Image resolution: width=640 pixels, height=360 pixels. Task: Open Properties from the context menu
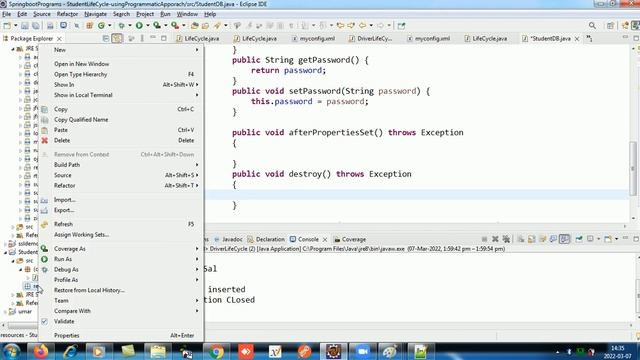click(x=122, y=336)
